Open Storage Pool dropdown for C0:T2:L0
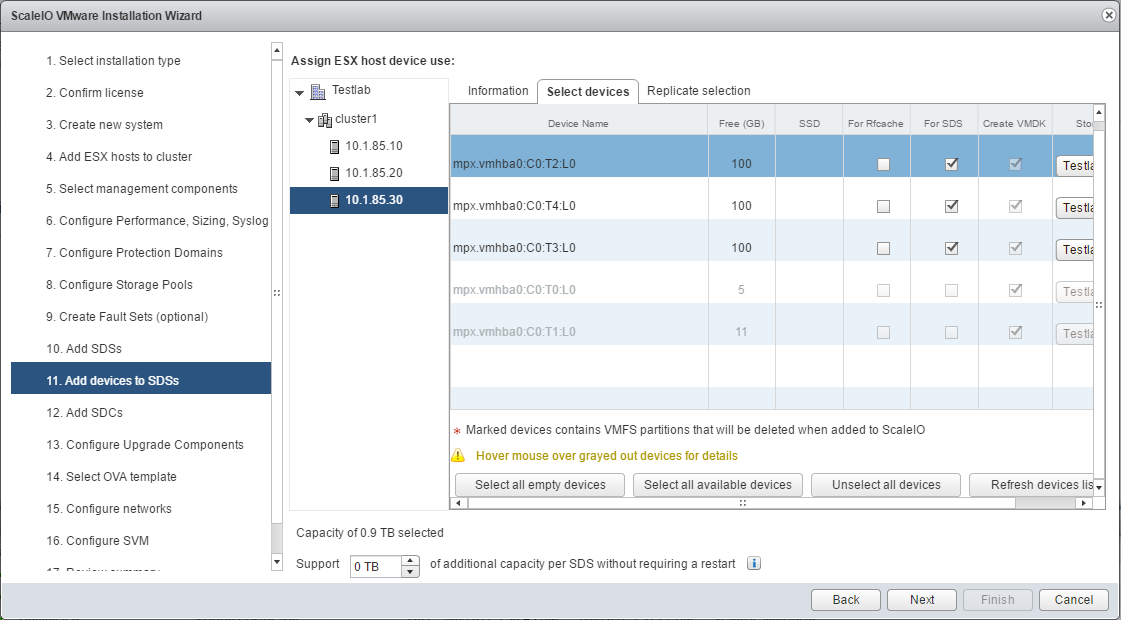Image resolution: width=1121 pixels, height=620 pixels. point(1075,165)
